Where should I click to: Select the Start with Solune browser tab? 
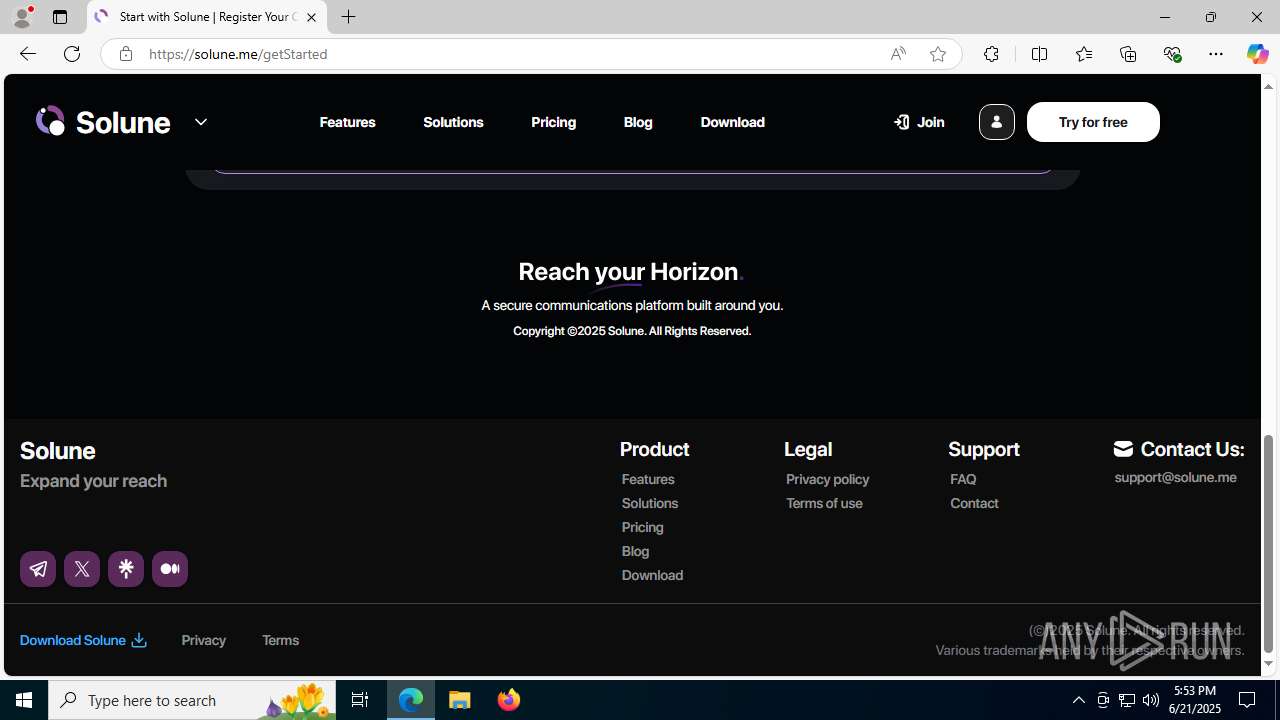[207, 17]
